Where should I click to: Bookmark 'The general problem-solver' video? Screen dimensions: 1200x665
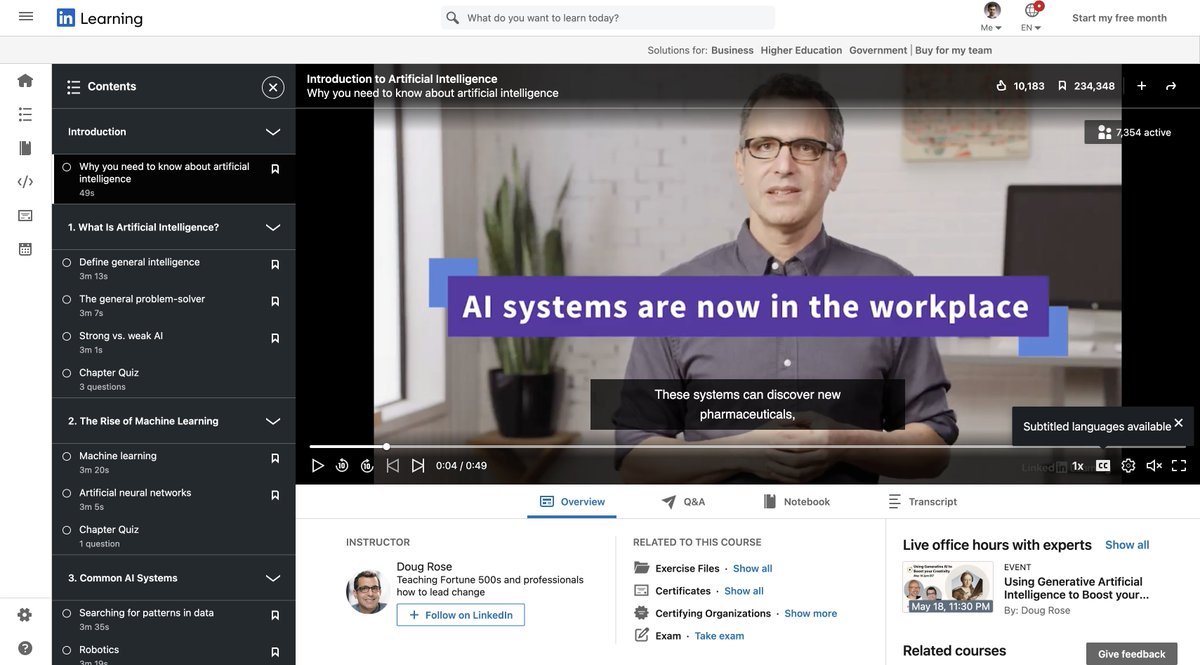275,301
